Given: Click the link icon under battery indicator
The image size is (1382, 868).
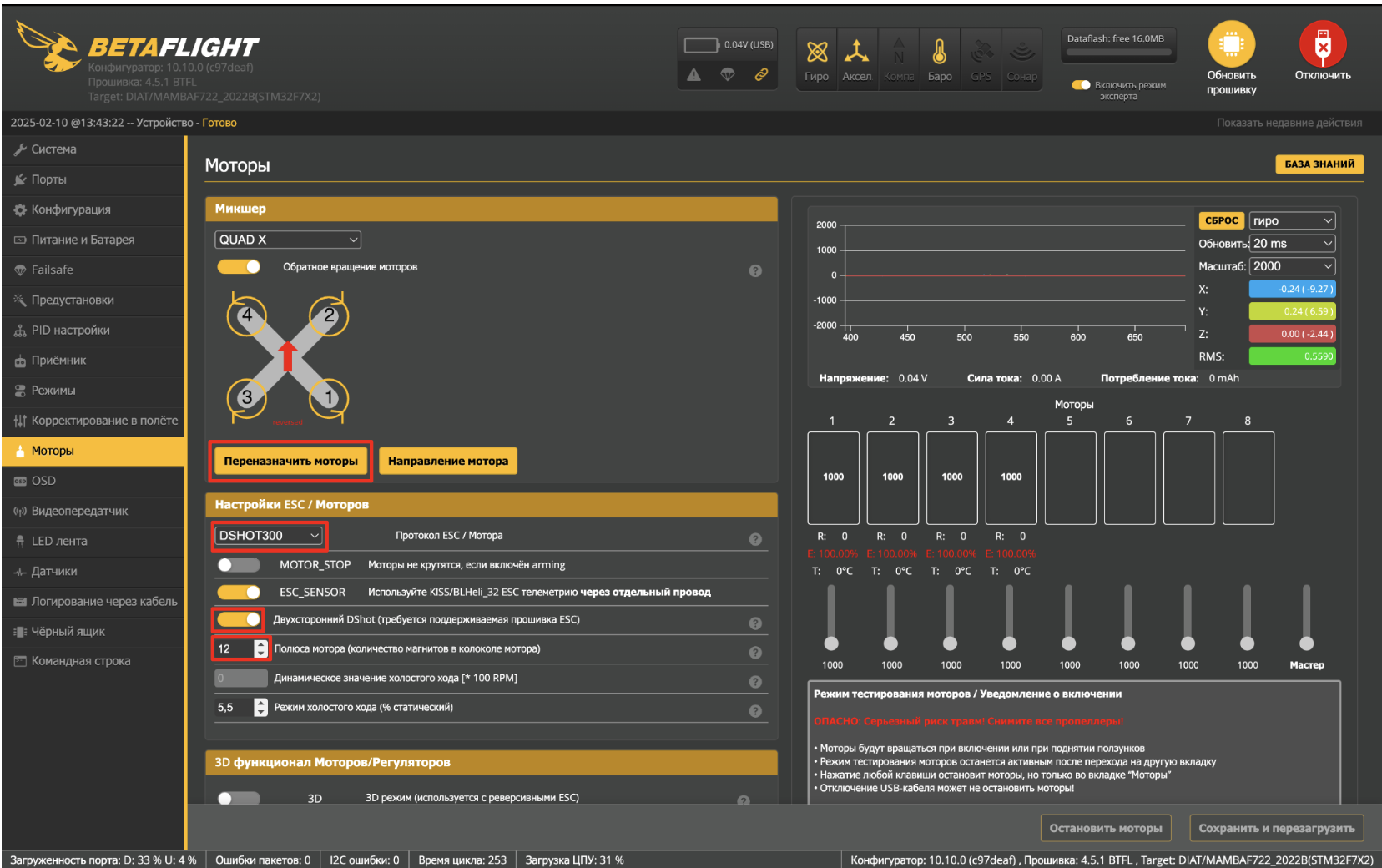Looking at the screenshot, I should coord(761,75).
